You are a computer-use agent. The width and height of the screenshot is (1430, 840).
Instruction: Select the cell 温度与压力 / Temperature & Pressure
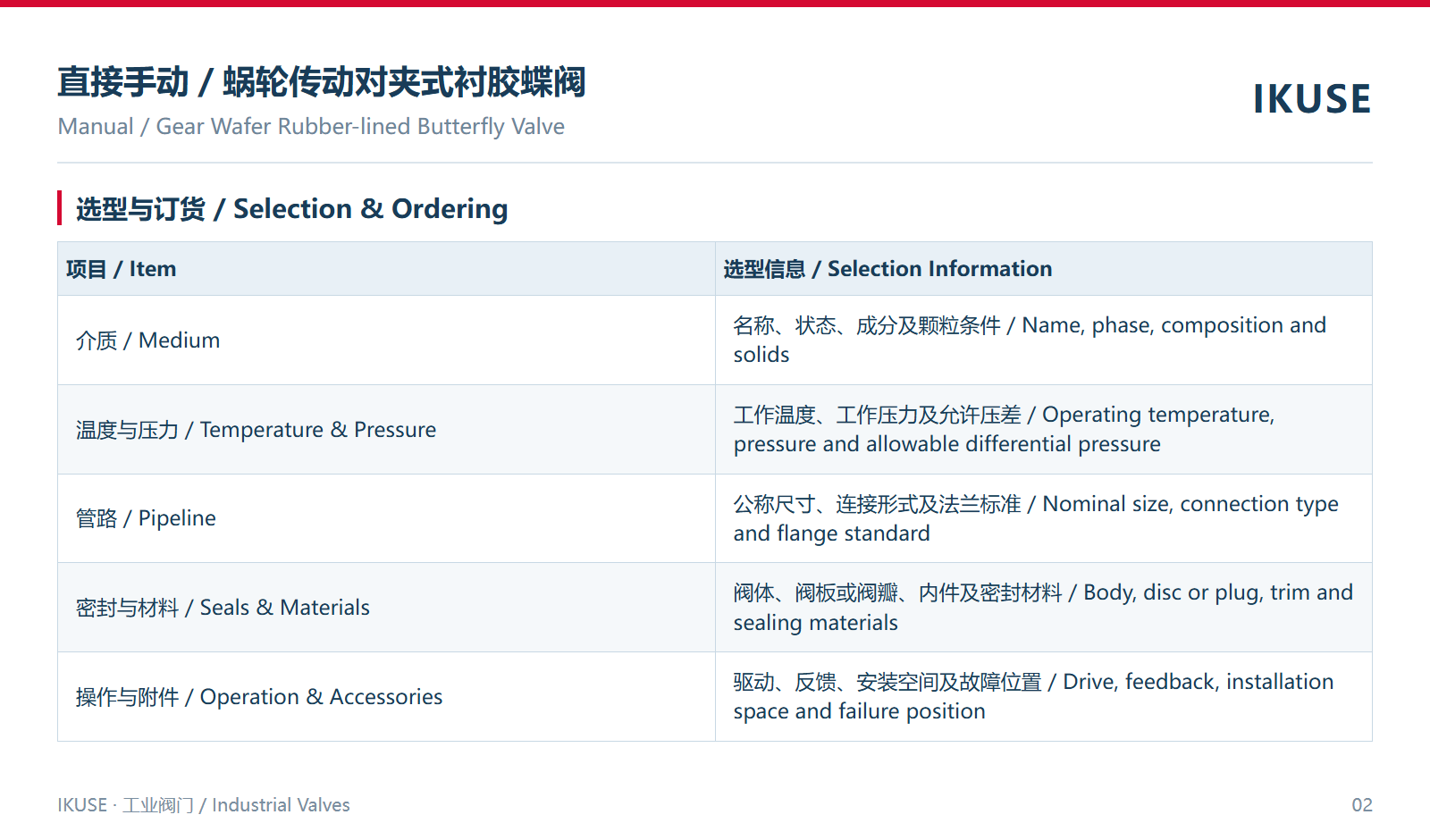pos(386,430)
